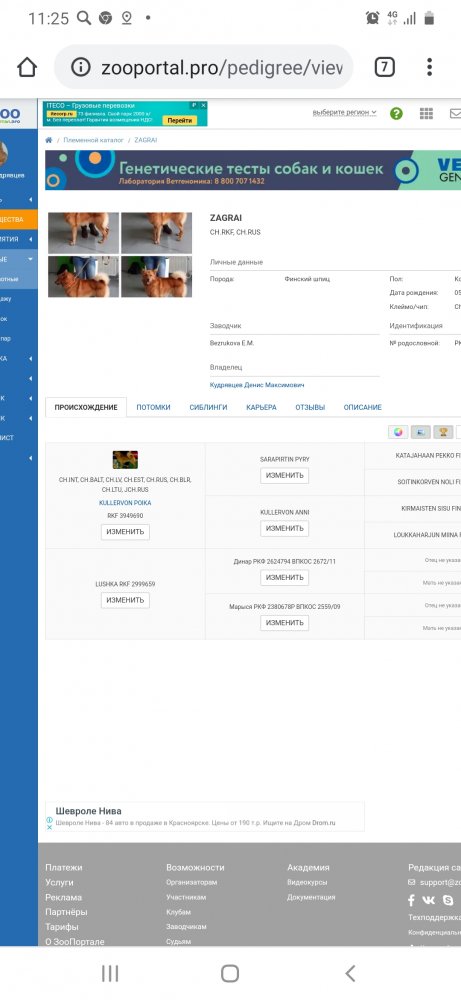Tap Android home button

(230, 973)
